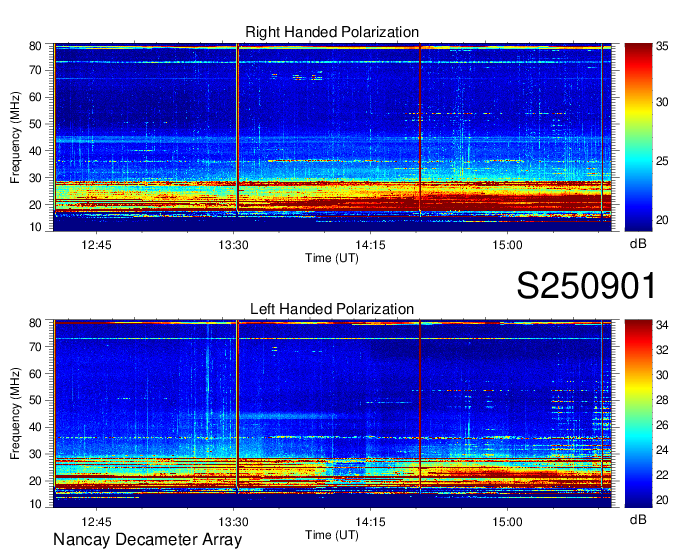Click the 24 value on the lower color bar
This screenshot has height=552, width=680.
coord(662,450)
